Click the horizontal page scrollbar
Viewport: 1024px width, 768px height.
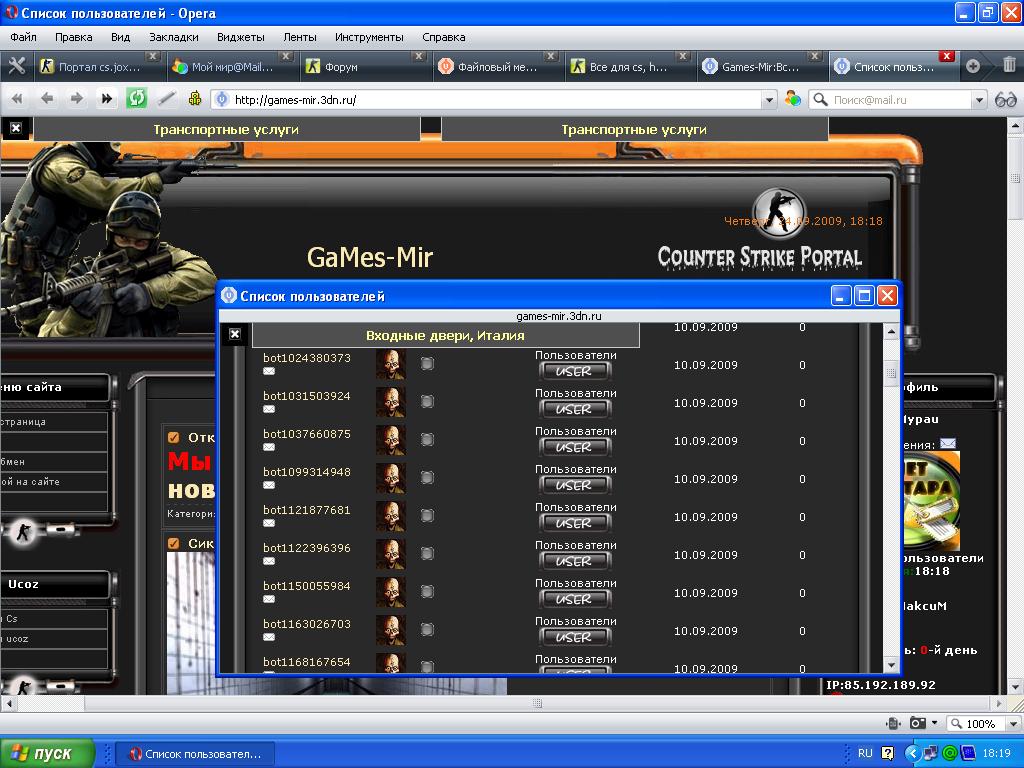point(503,703)
